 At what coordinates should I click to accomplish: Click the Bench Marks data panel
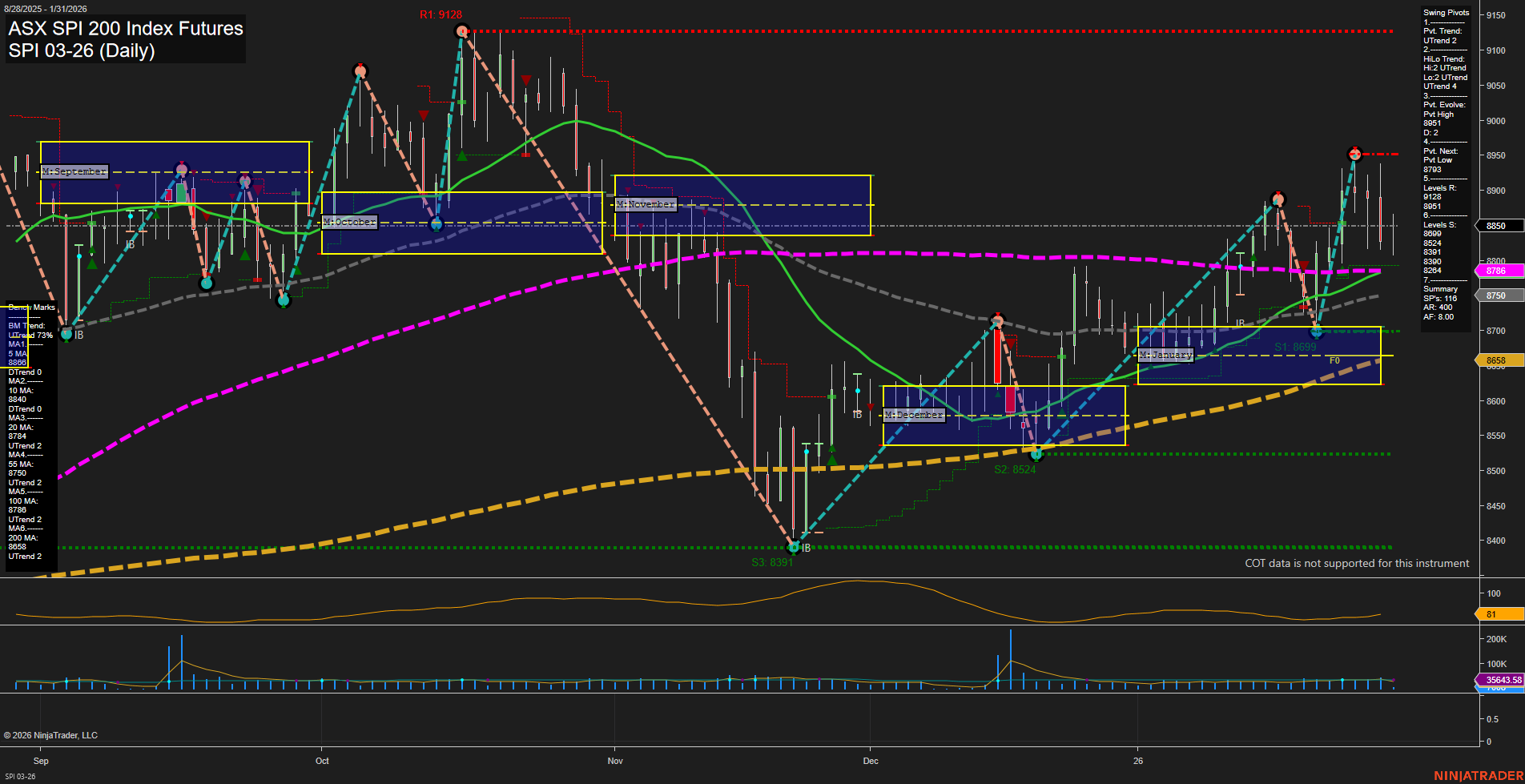(x=30, y=307)
